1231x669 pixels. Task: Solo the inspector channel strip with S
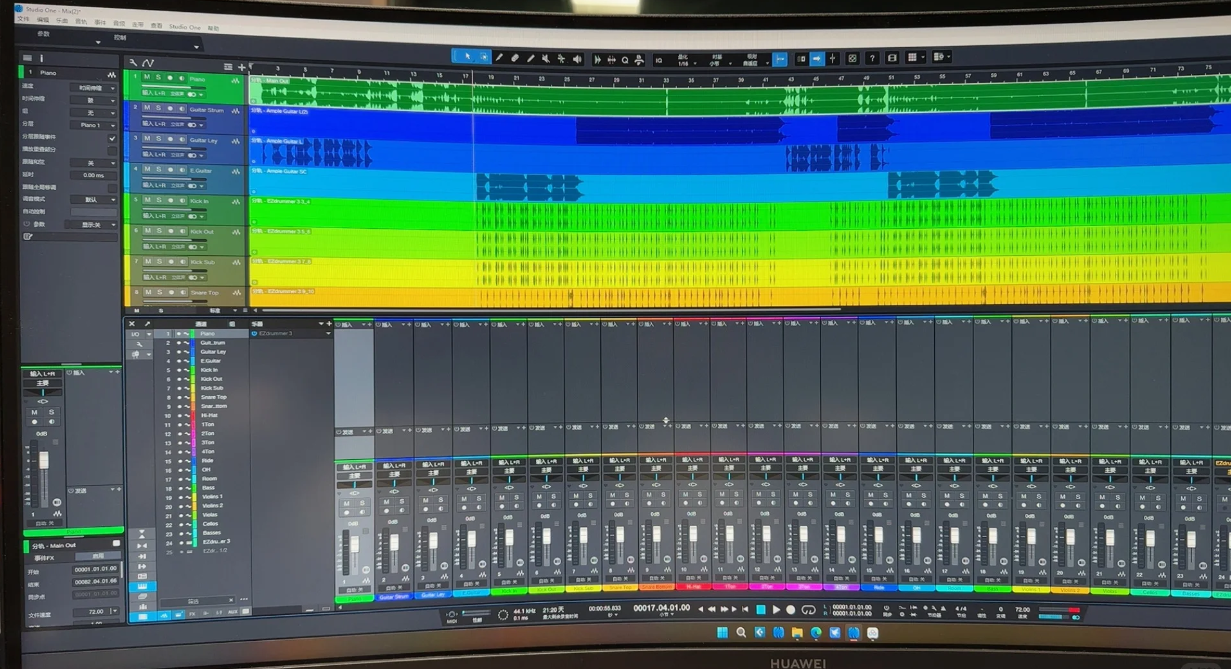(52, 412)
